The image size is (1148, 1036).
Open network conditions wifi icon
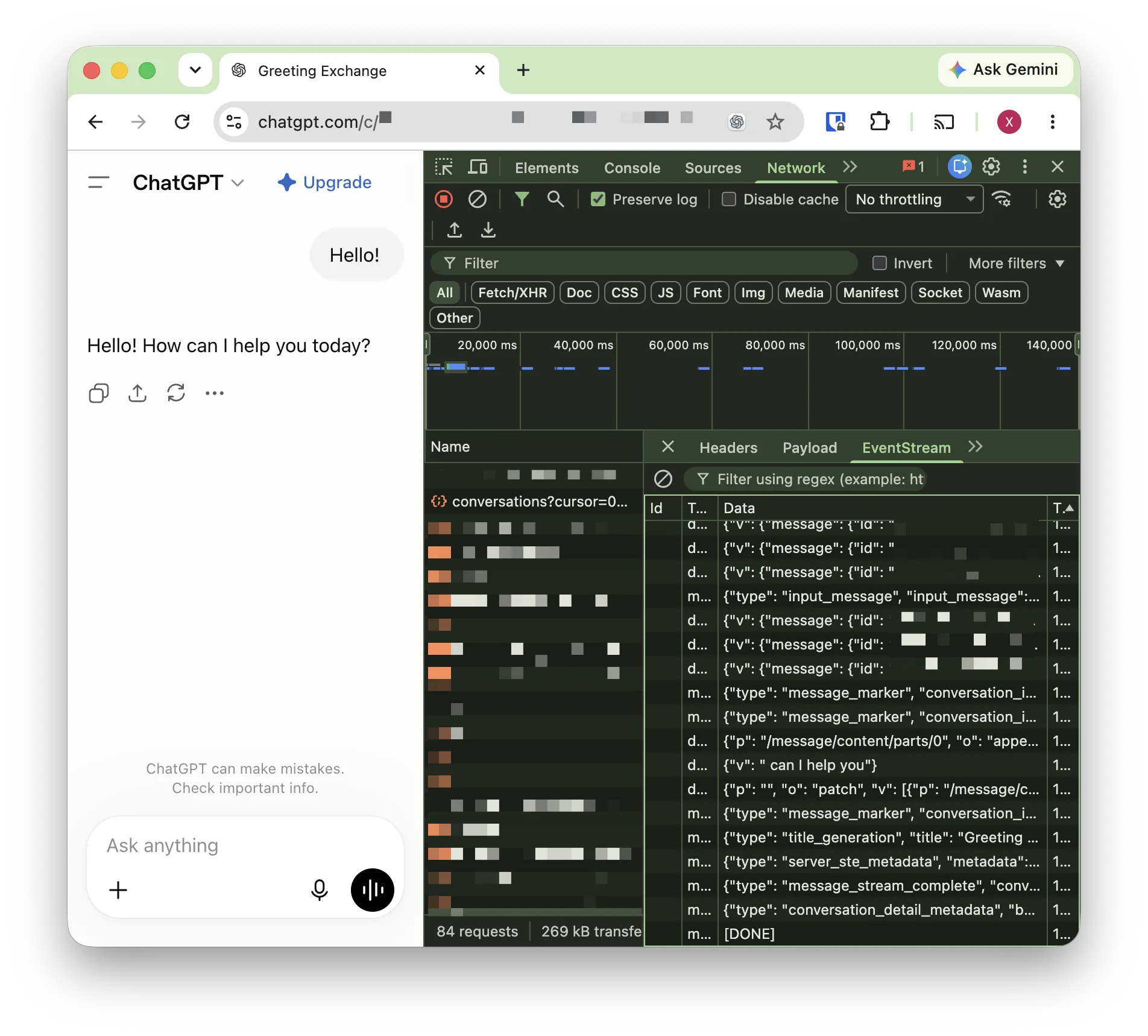click(1002, 199)
